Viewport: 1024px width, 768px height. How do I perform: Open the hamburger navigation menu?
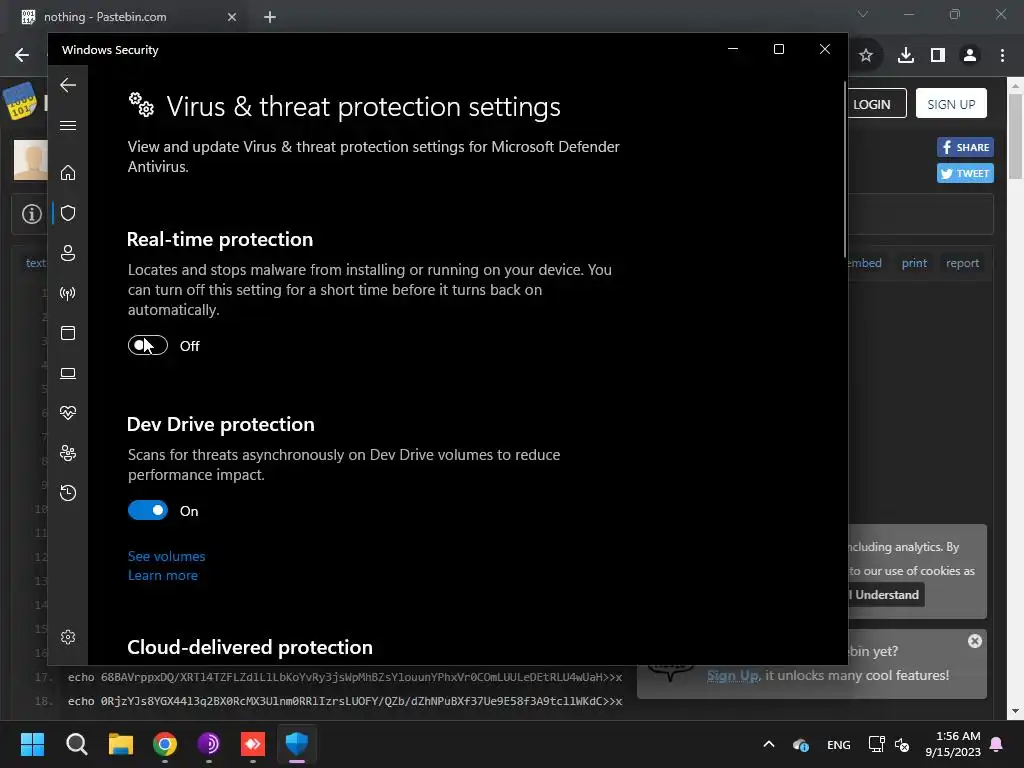click(68, 125)
